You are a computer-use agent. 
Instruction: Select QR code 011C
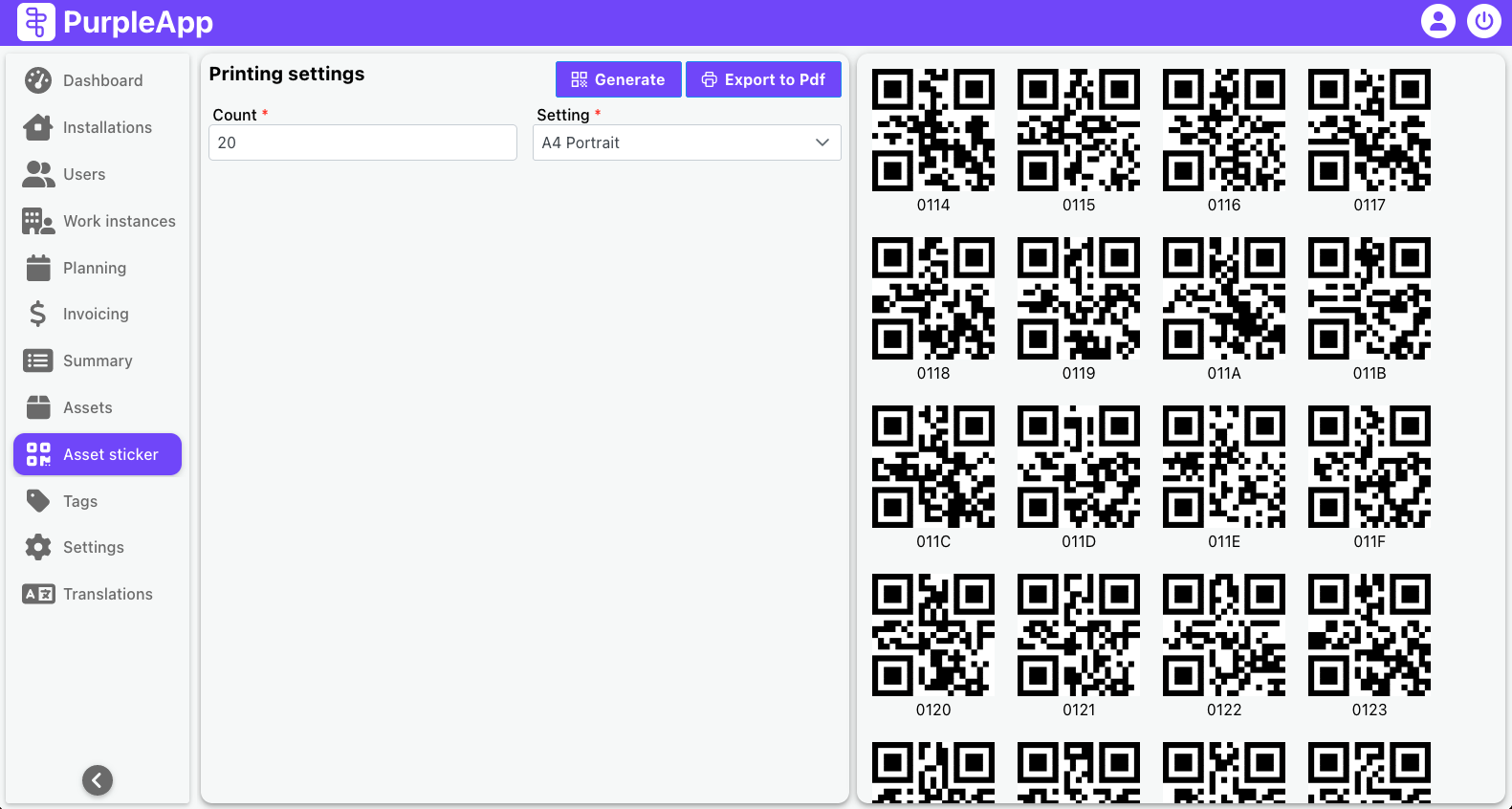(x=933, y=467)
